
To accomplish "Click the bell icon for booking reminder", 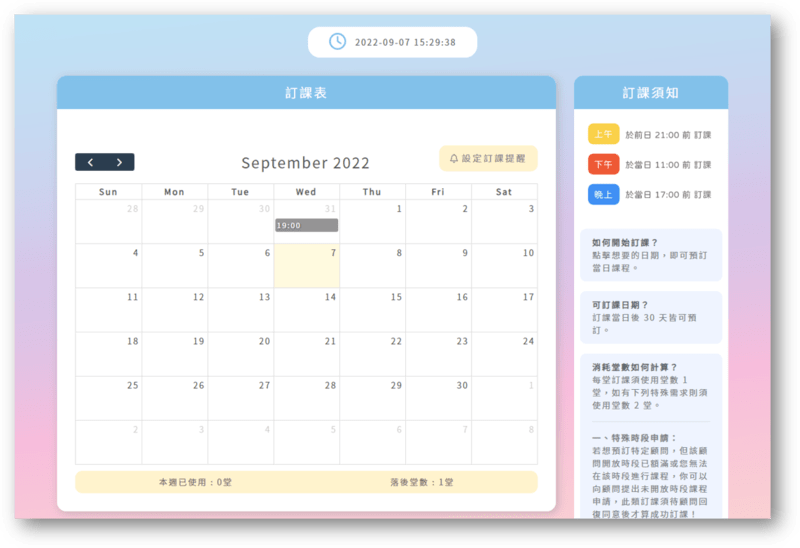I will click(x=454, y=159).
